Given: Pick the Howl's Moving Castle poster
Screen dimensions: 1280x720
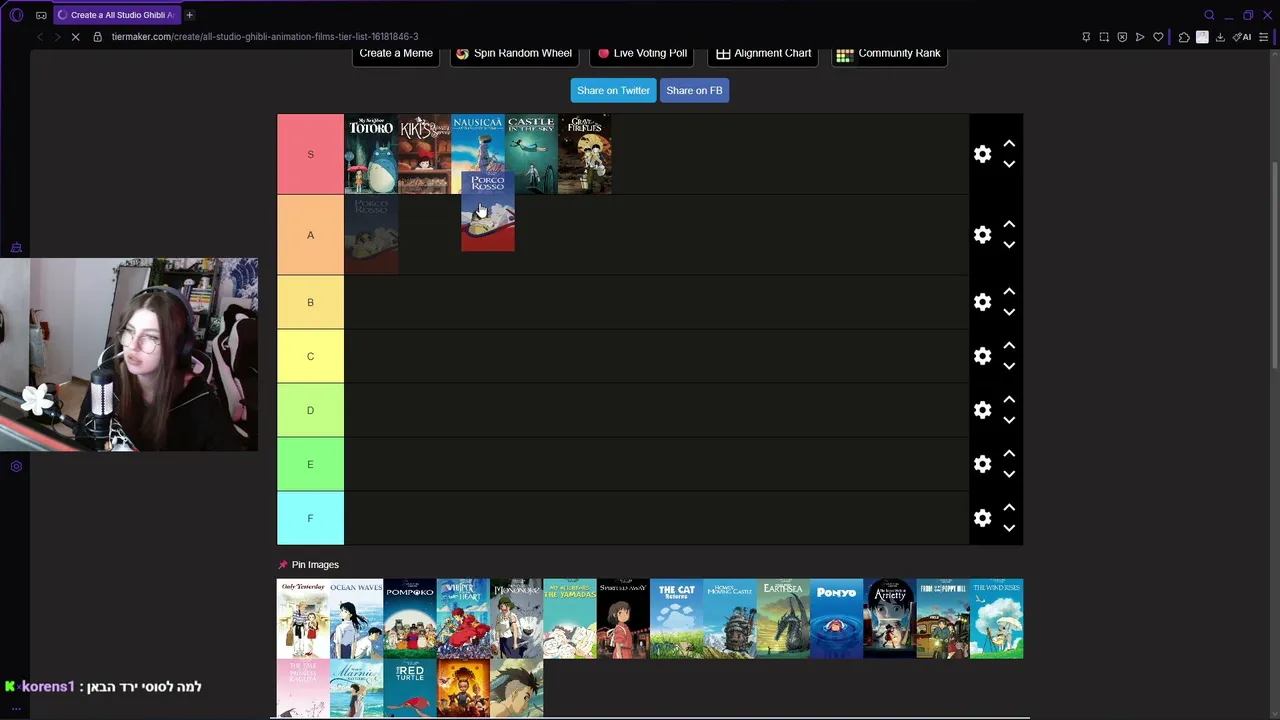Looking at the screenshot, I should coord(730,619).
